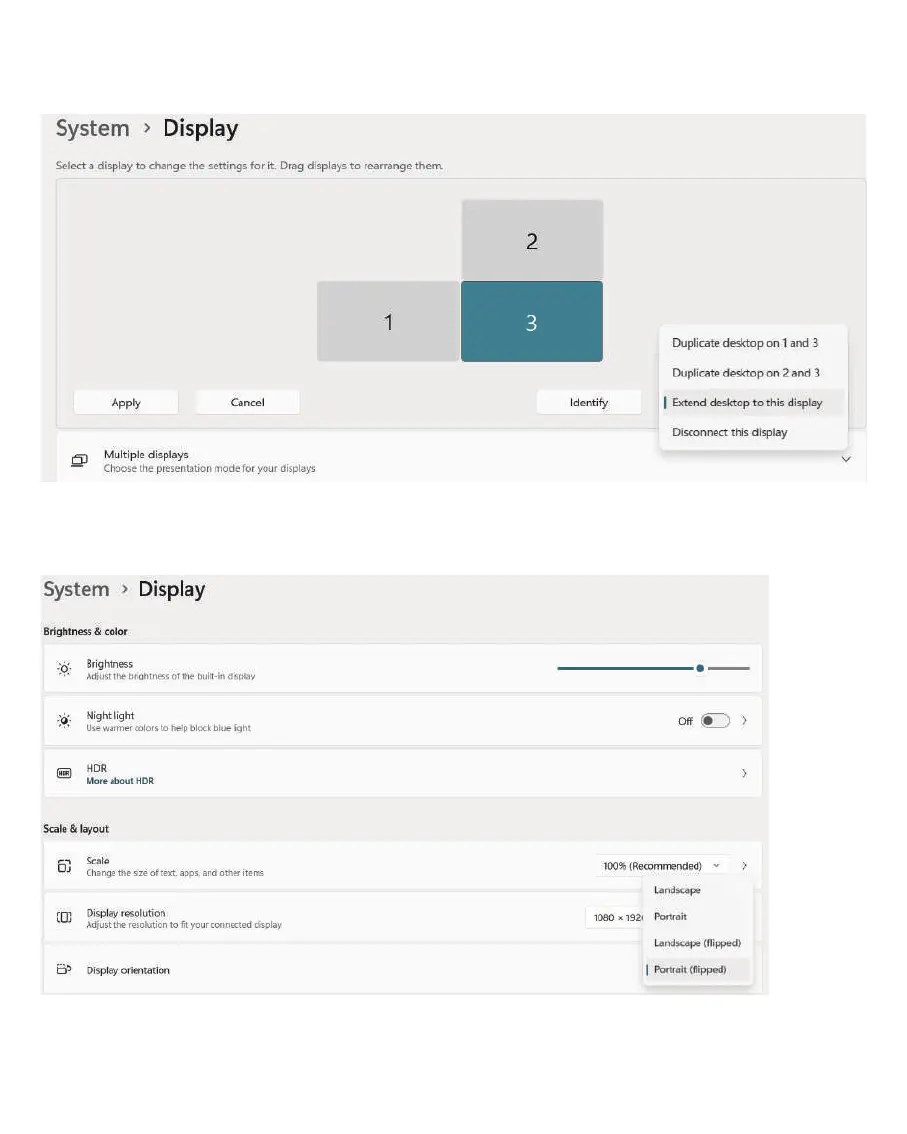Open custom Scale settings chevron
This screenshot has width=907, height=1134.
tap(744, 866)
